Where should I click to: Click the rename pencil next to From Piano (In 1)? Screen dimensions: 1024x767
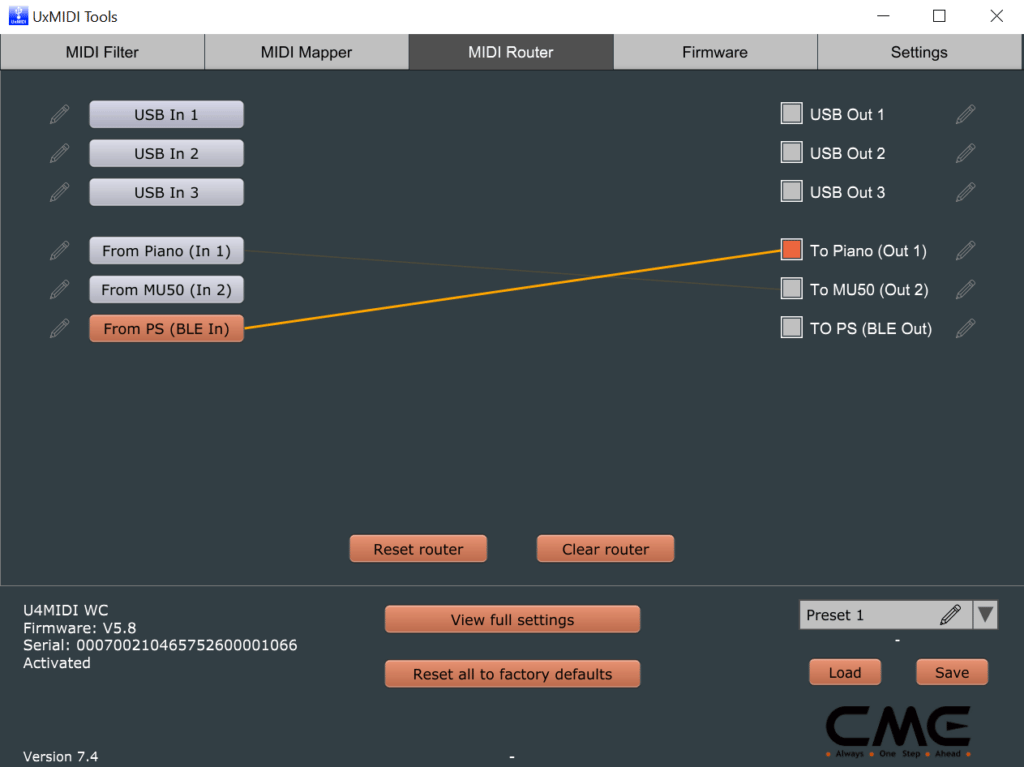pyautogui.click(x=59, y=250)
